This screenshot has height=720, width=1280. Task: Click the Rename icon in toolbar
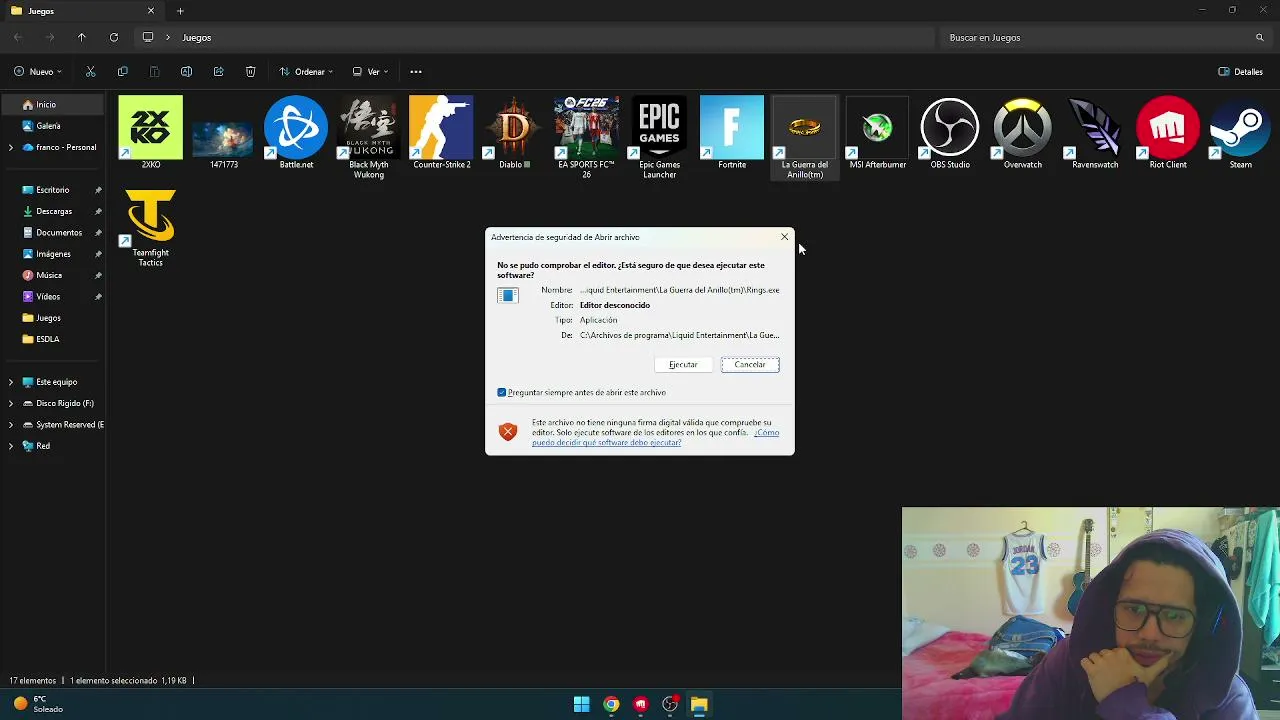(186, 72)
